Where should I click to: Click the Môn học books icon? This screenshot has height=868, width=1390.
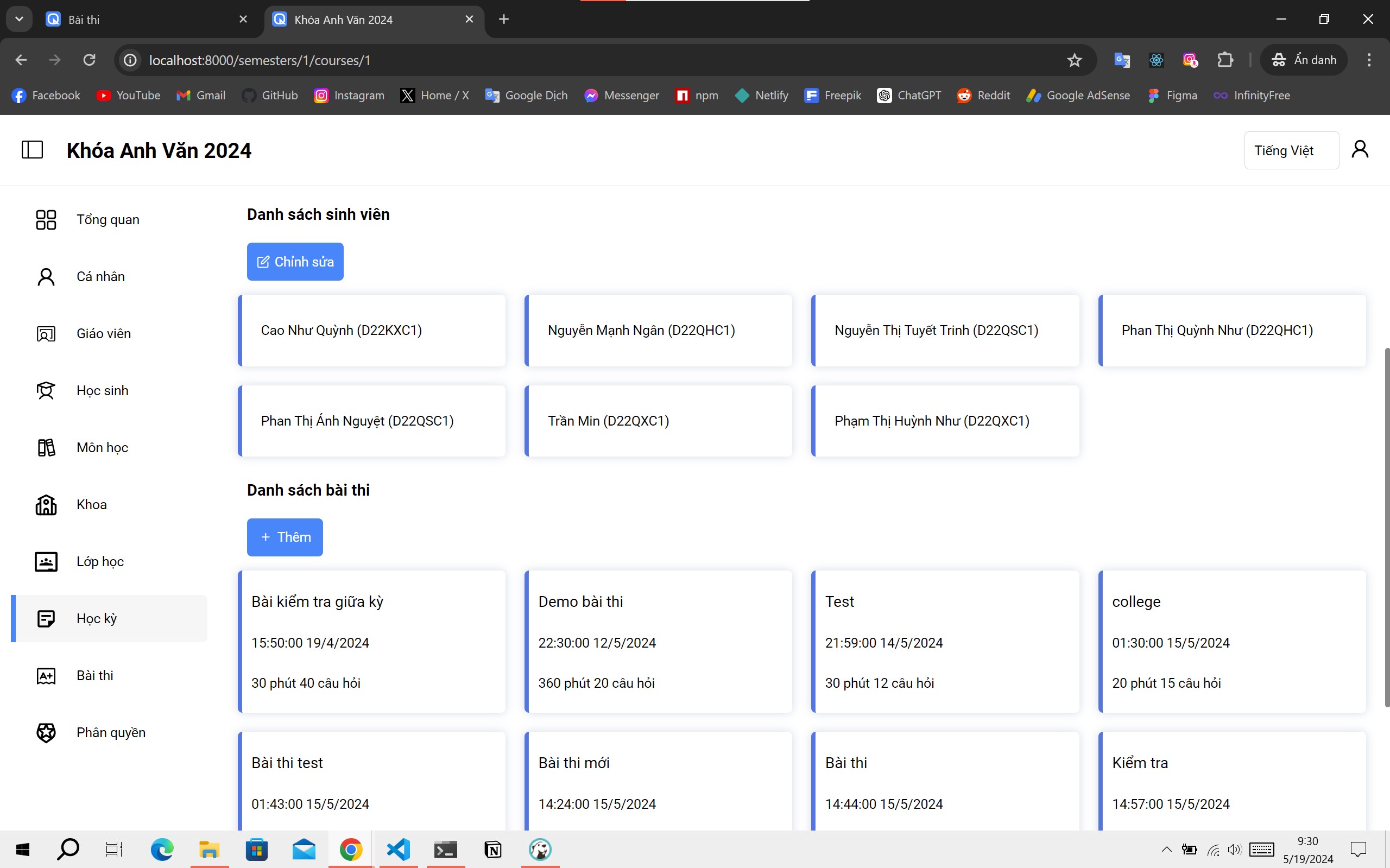pos(46,447)
